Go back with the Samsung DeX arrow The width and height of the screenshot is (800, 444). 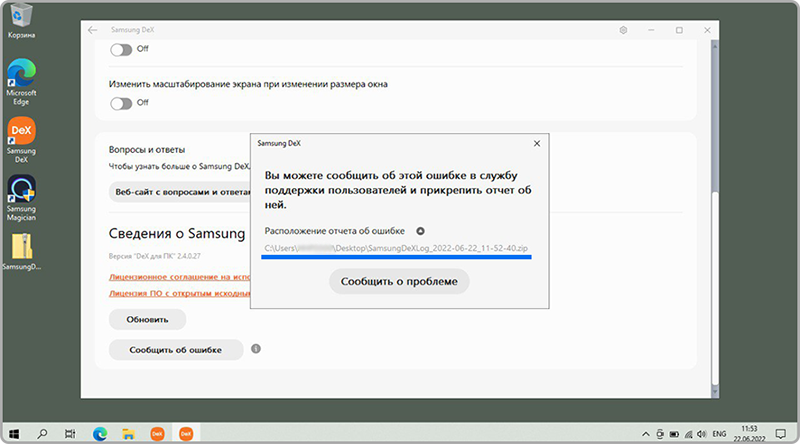click(x=92, y=30)
